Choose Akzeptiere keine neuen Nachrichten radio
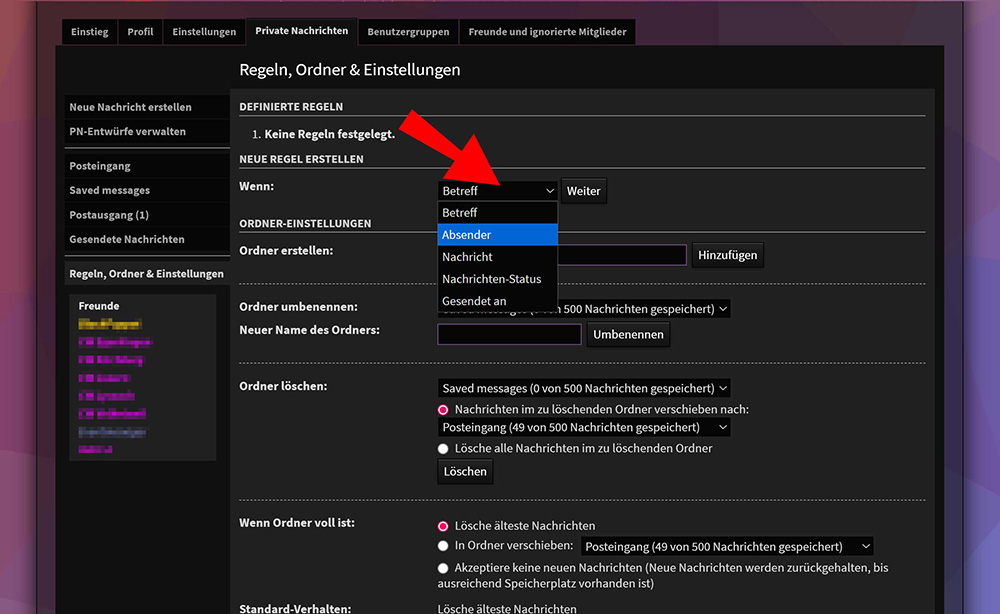 pos(443,568)
